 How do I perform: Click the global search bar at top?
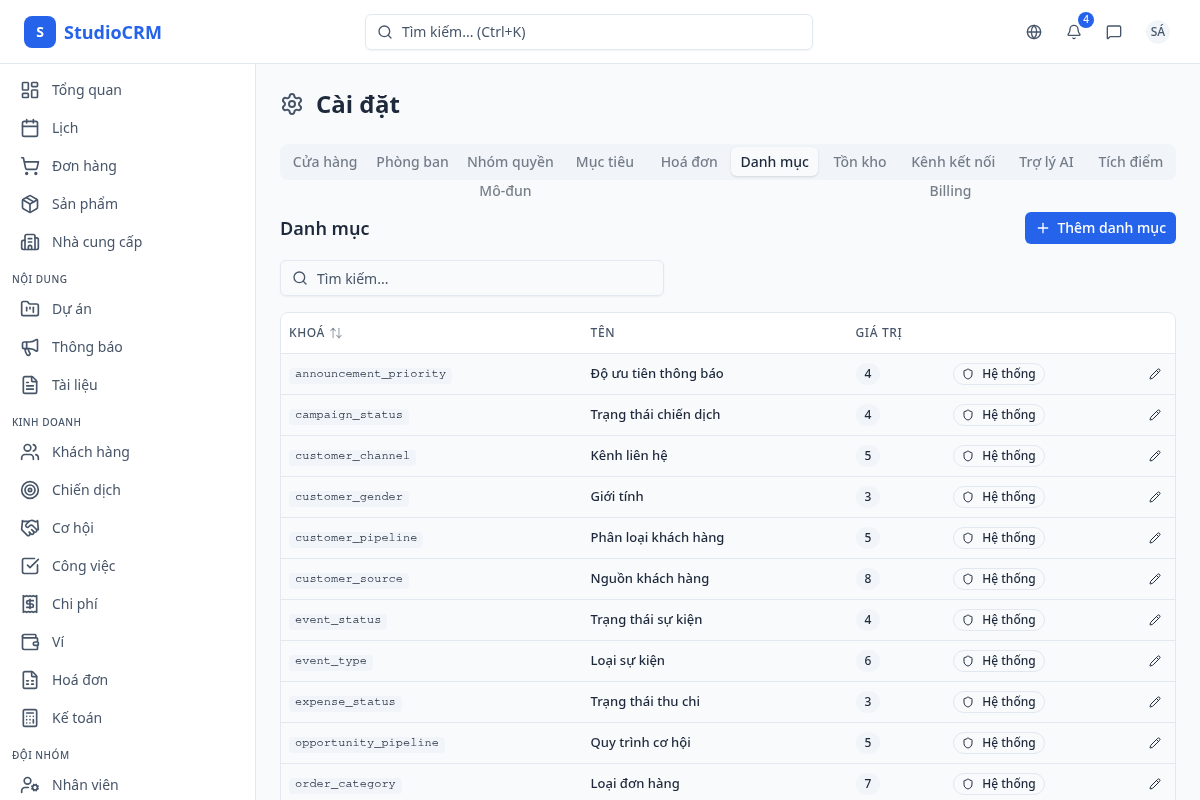[x=588, y=32]
